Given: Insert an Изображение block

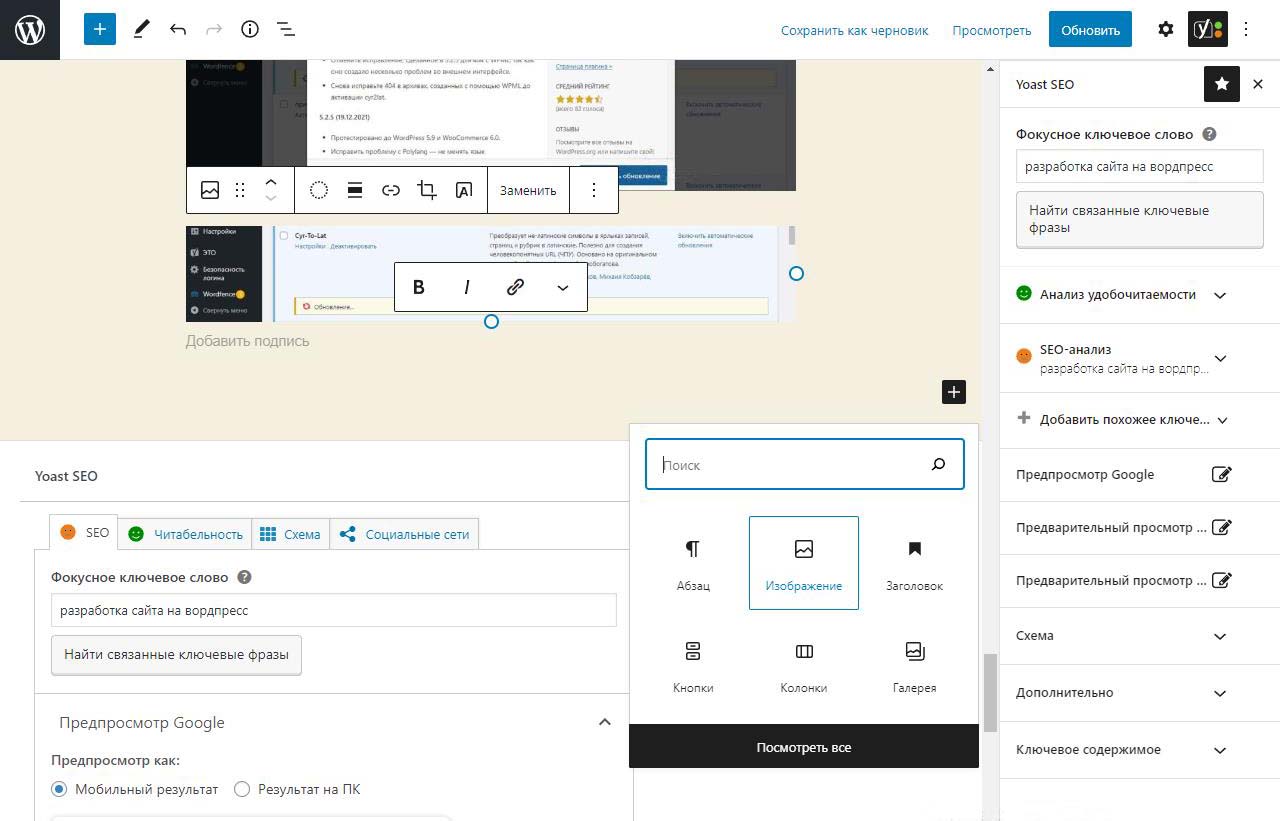Looking at the screenshot, I should pos(803,563).
